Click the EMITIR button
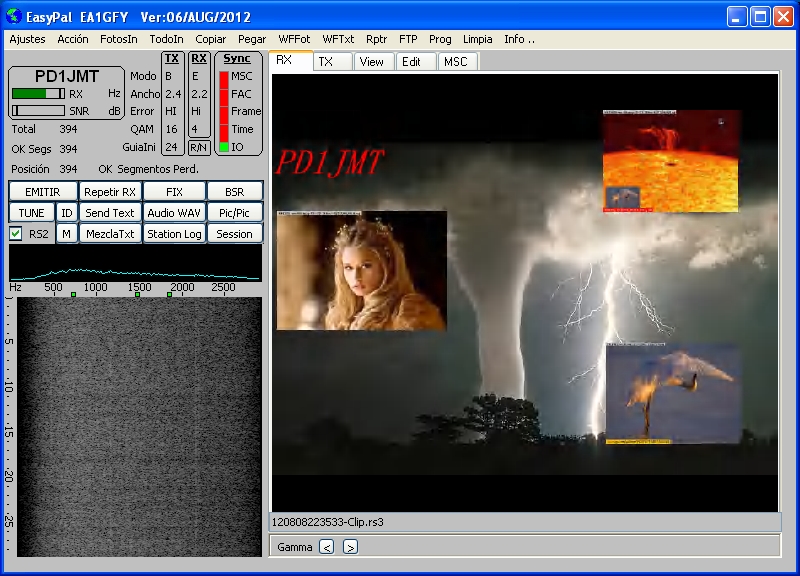 43,192
